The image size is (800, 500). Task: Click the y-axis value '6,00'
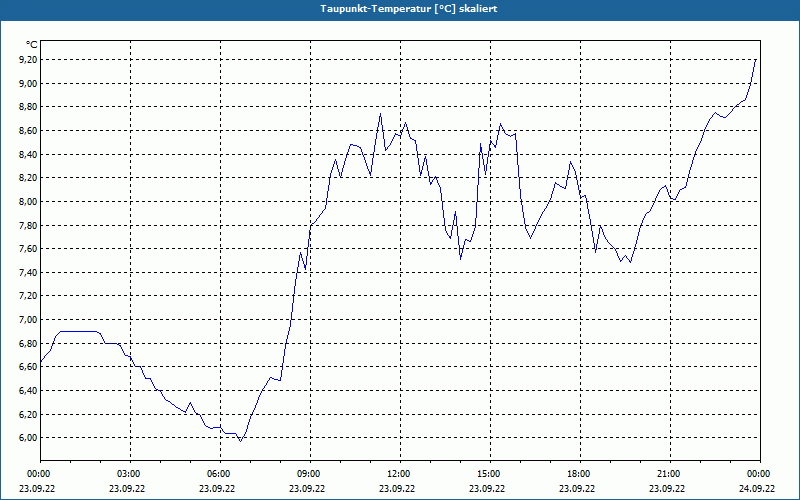29,438
